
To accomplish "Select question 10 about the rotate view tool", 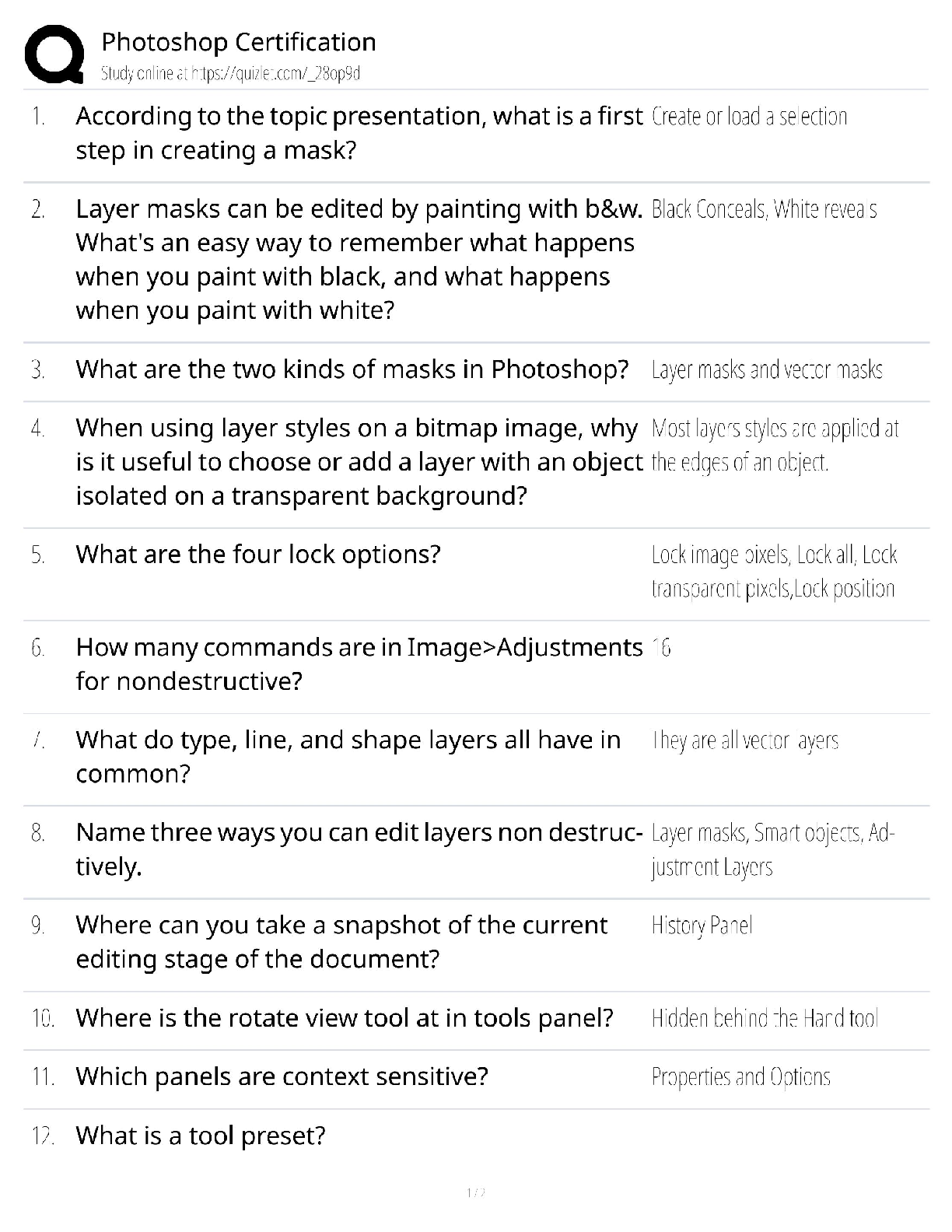I will pos(345,1018).
